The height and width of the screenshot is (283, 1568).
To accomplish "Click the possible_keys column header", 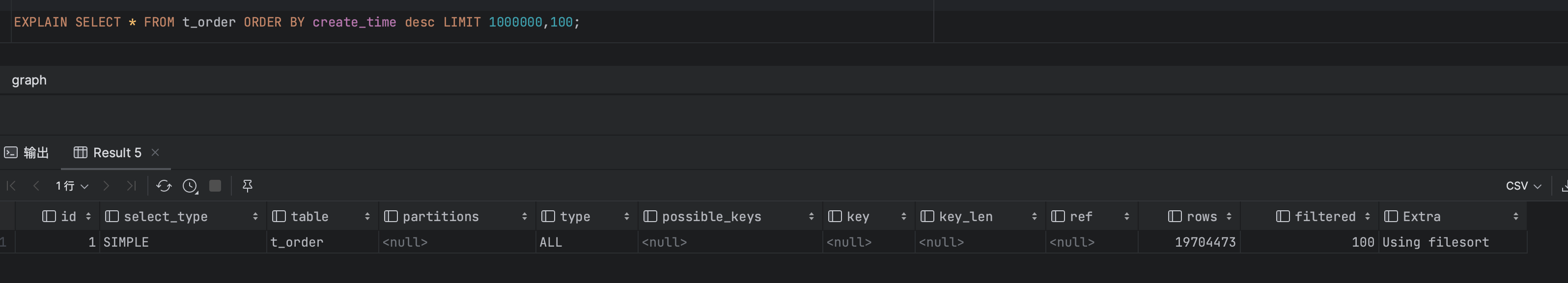I will [x=711, y=217].
